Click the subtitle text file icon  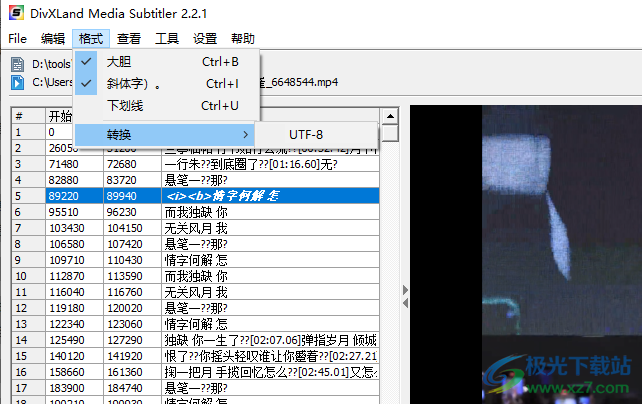coord(17,64)
